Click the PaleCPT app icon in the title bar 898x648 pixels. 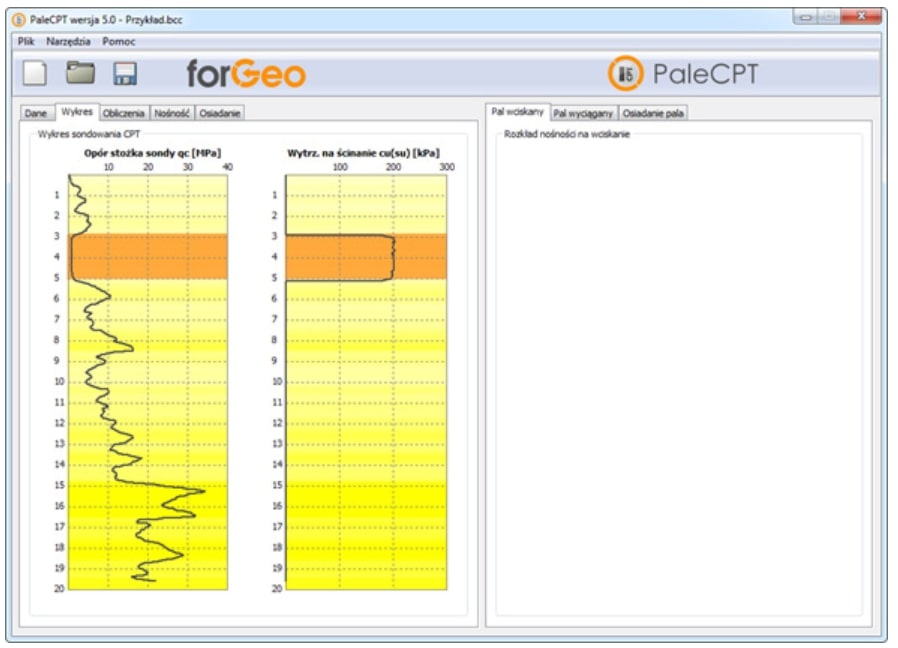click(20, 19)
